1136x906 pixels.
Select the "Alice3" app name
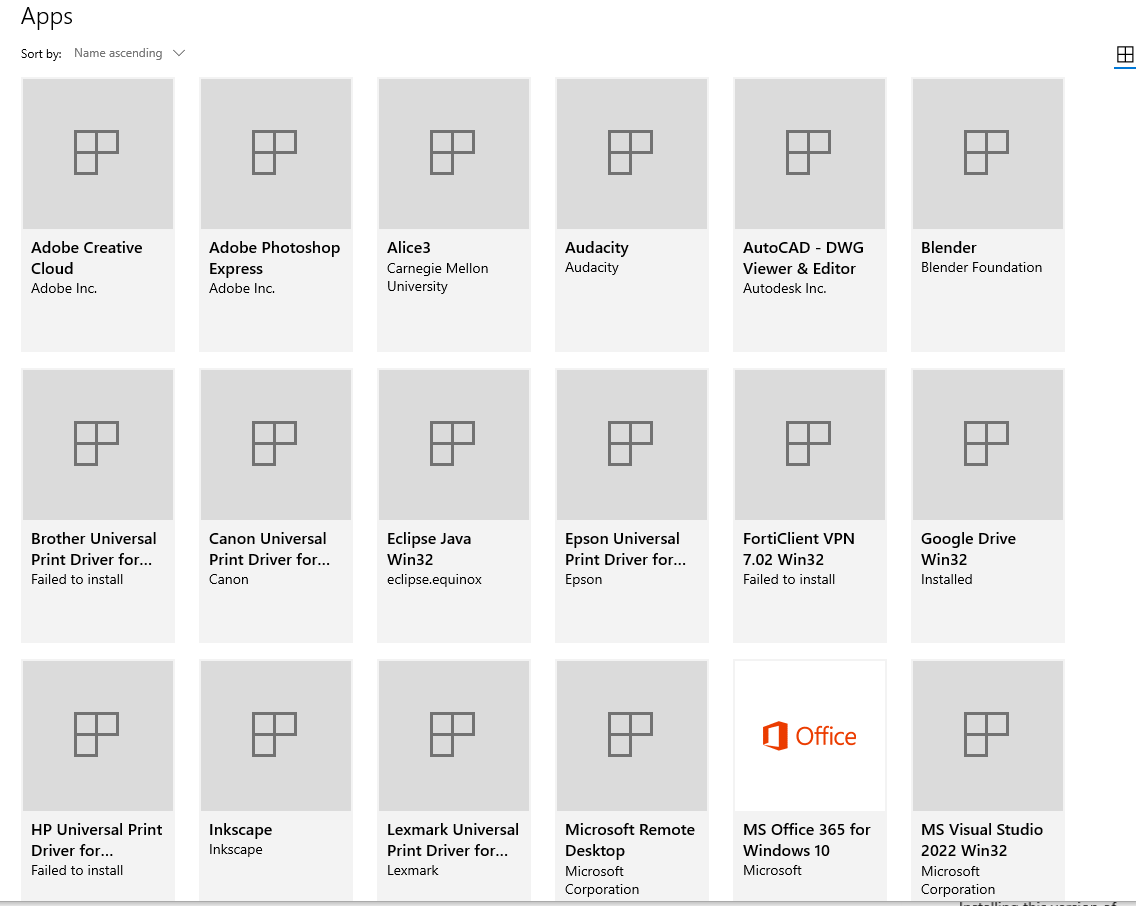[409, 248]
